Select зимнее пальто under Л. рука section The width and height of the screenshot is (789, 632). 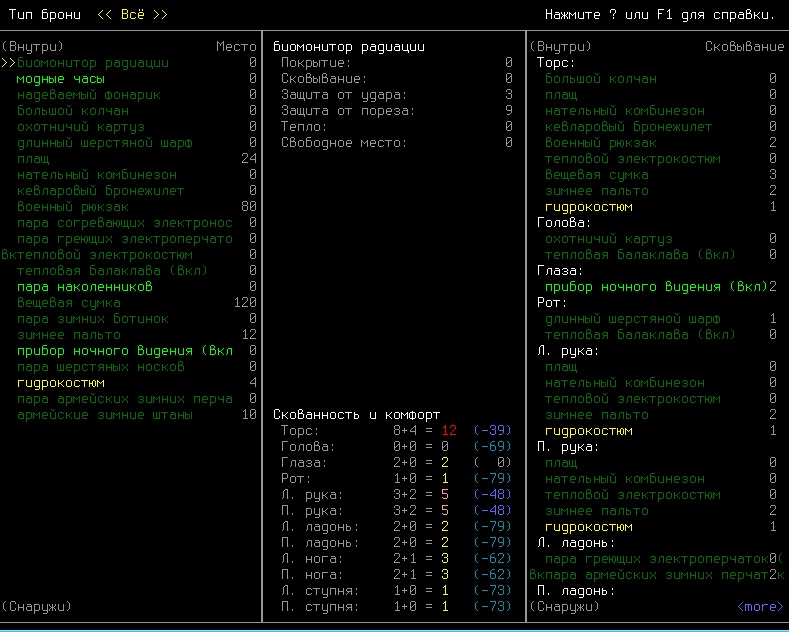click(x=661, y=415)
